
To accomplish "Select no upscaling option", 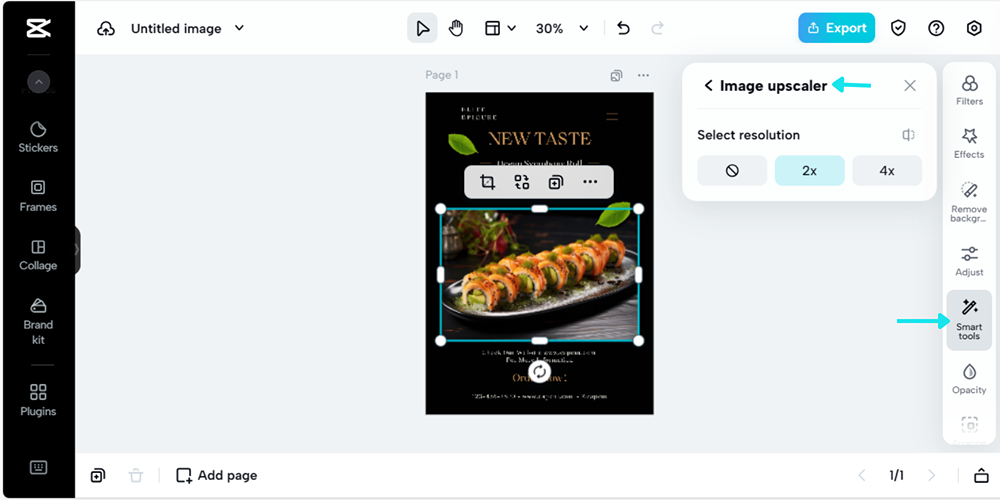I will [x=732, y=170].
